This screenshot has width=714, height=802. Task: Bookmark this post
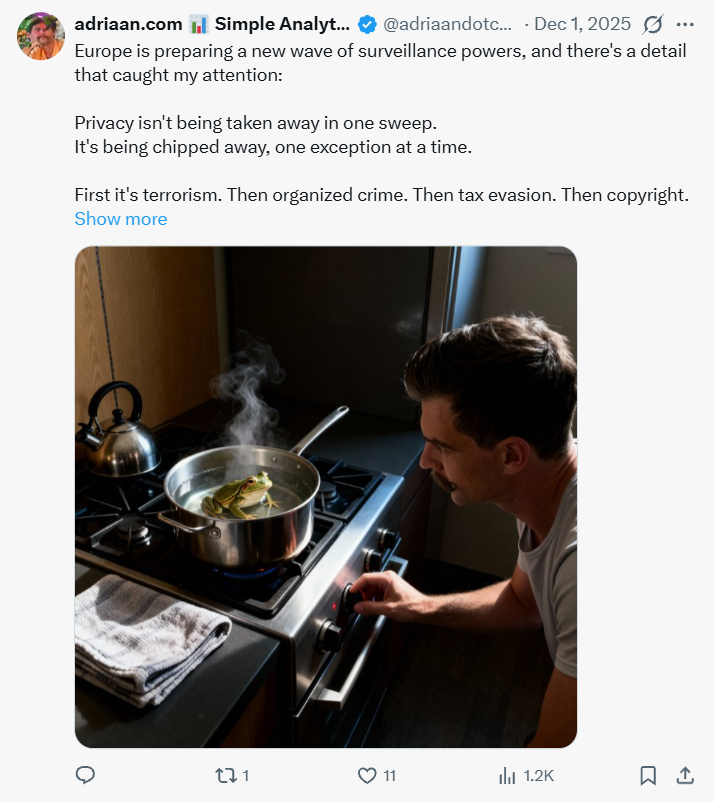(x=648, y=775)
